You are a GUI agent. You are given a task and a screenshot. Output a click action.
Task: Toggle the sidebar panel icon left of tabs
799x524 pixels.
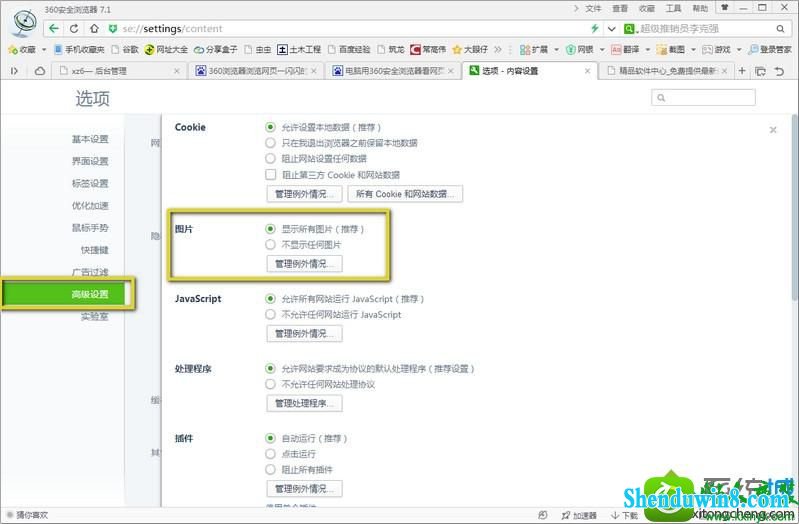pos(14,71)
